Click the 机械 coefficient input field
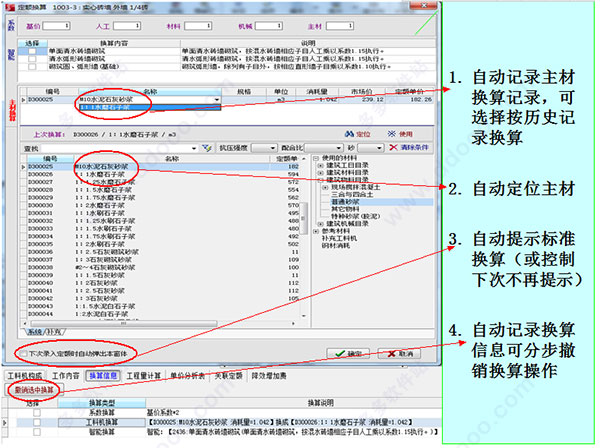 pos(269,26)
